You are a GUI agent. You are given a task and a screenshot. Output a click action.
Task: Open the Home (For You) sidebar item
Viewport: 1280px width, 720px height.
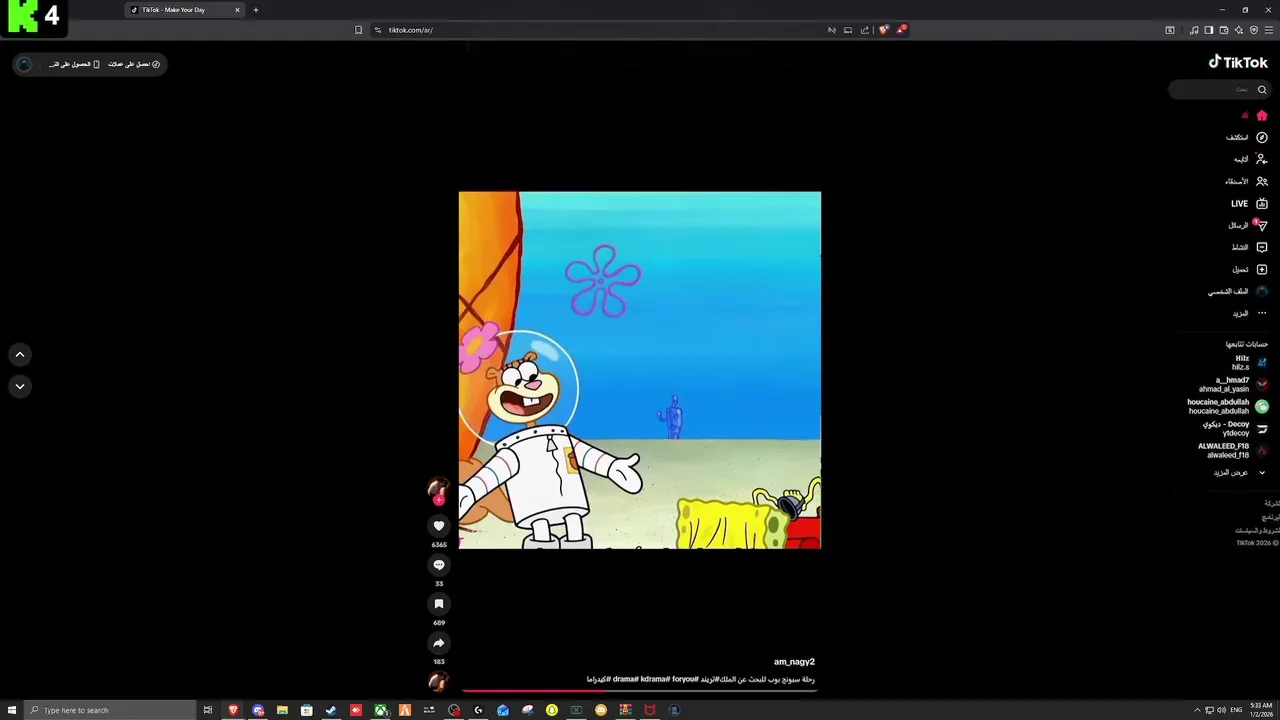coord(1254,116)
